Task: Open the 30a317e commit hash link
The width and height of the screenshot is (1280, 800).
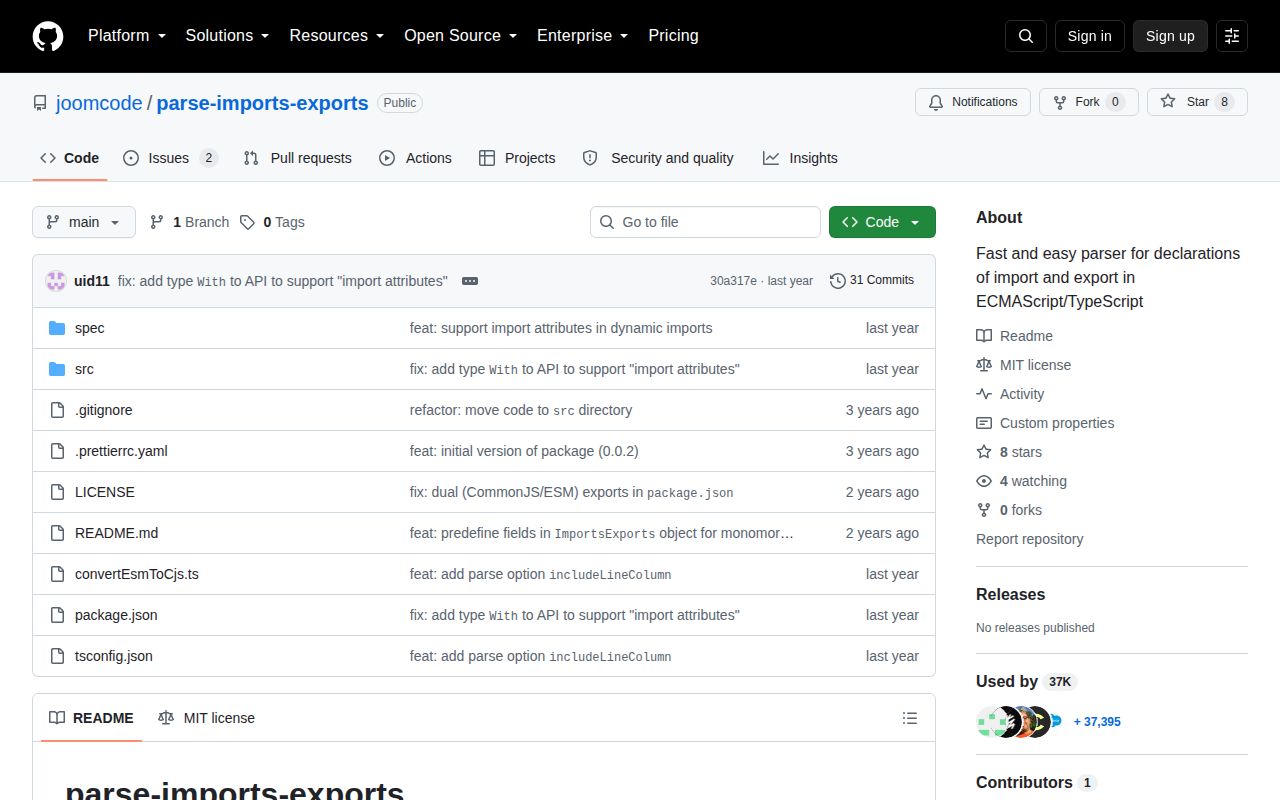Action: point(733,281)
